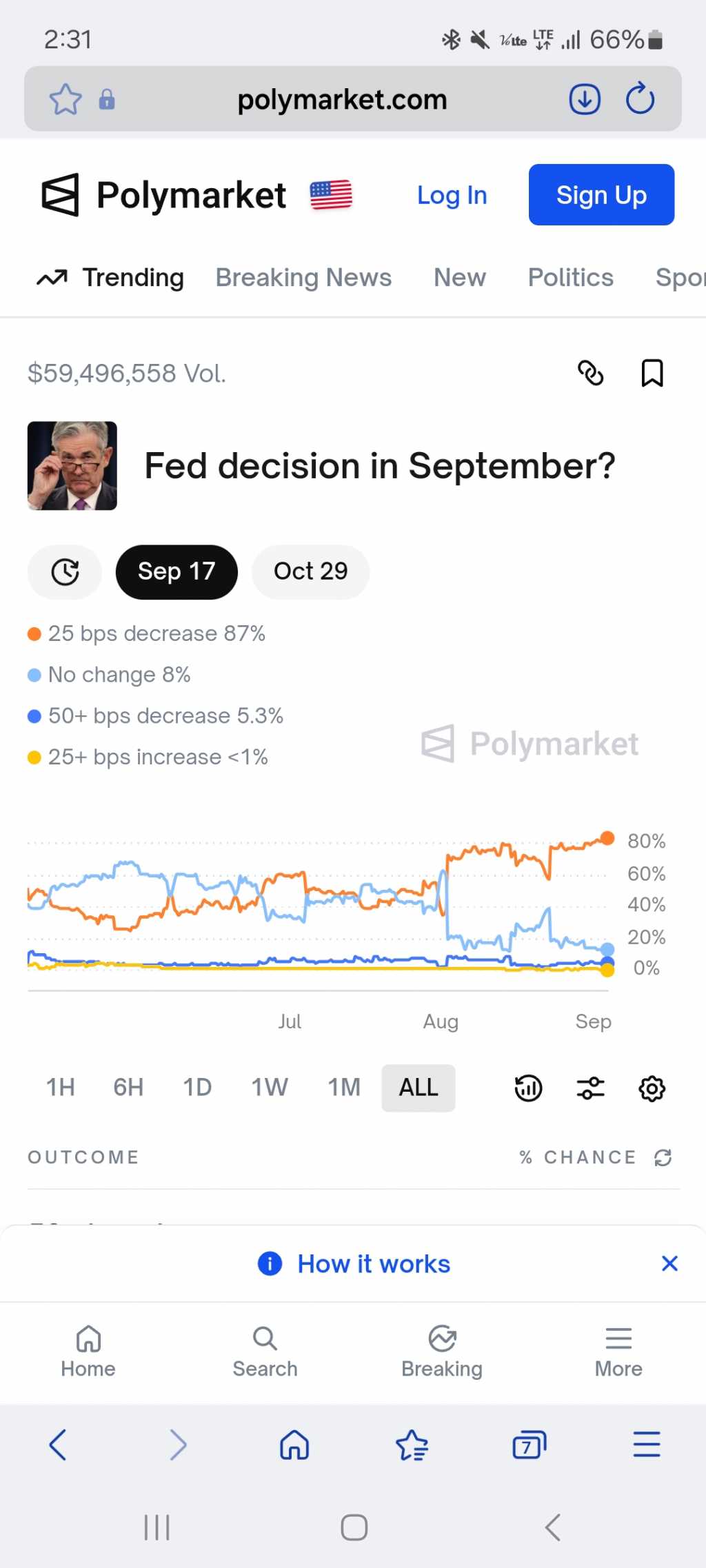Copy the market link icon
The width and height of the screenshot is (706, 1568).
click(x=590, y=373)
